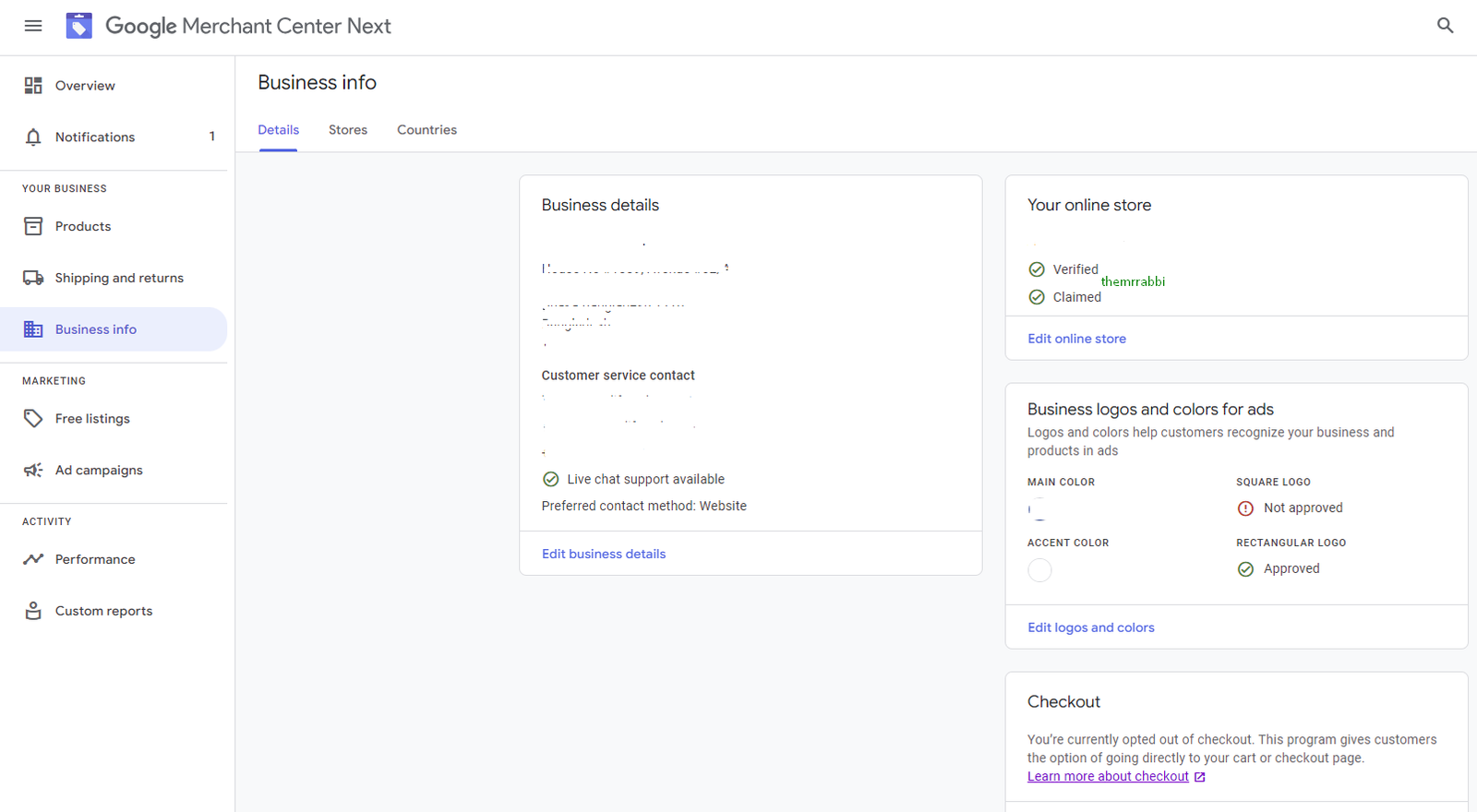Click the Business info building icon

[33, 329]
